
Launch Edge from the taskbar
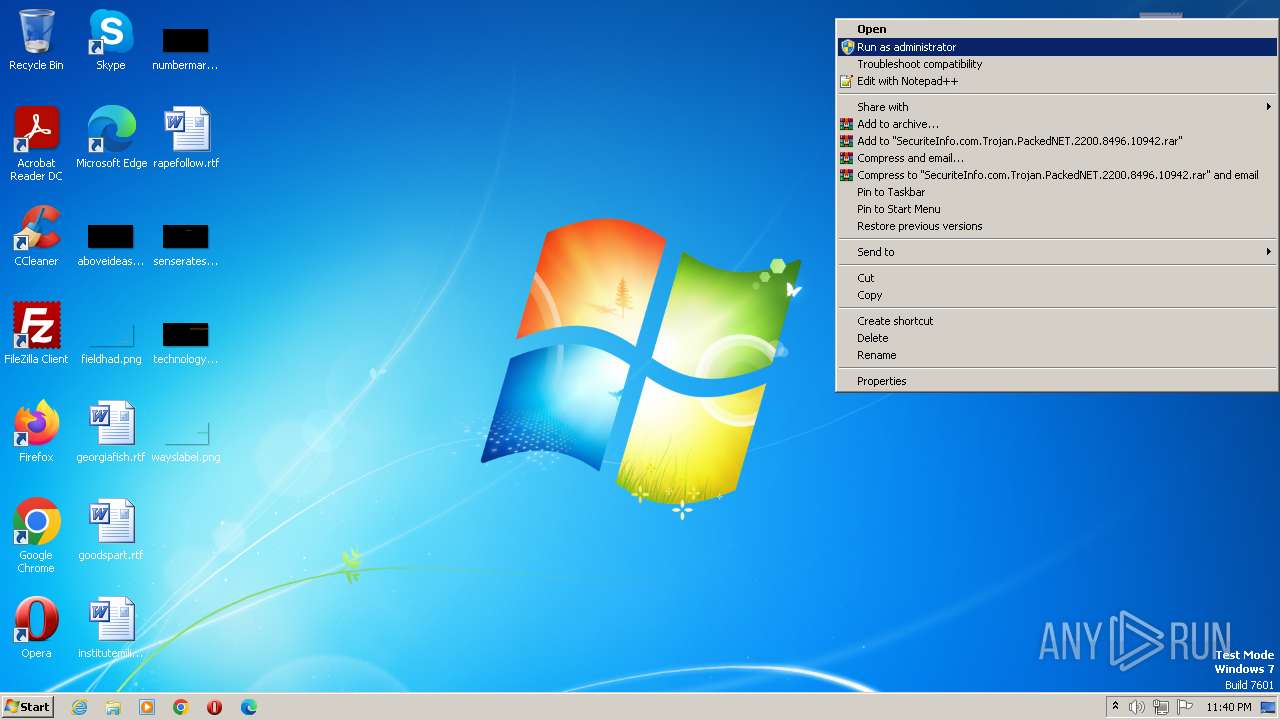coord(249,707)
